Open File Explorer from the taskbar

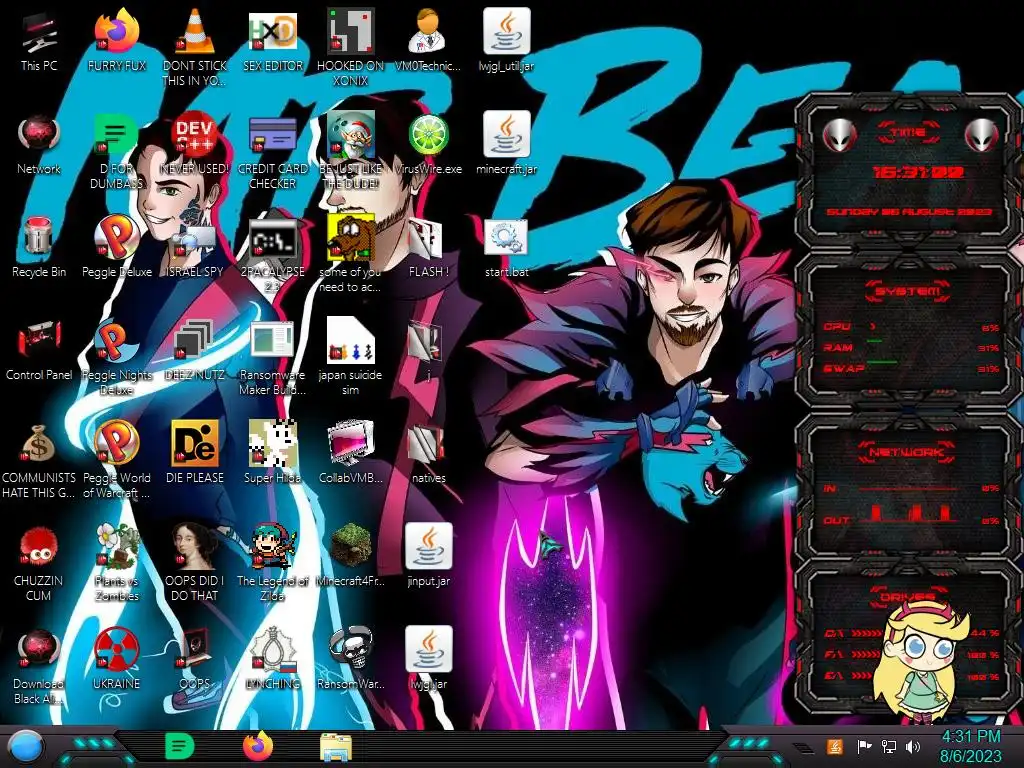tap(336, 747)
